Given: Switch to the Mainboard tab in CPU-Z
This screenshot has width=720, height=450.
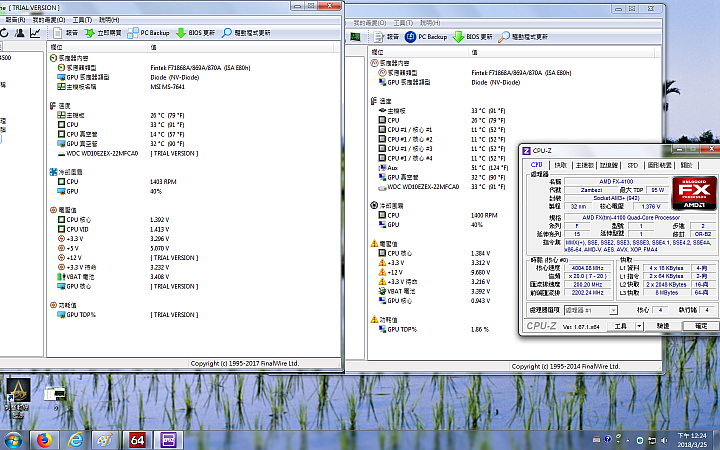Looking at the screenshot, I should coord(585,165).
